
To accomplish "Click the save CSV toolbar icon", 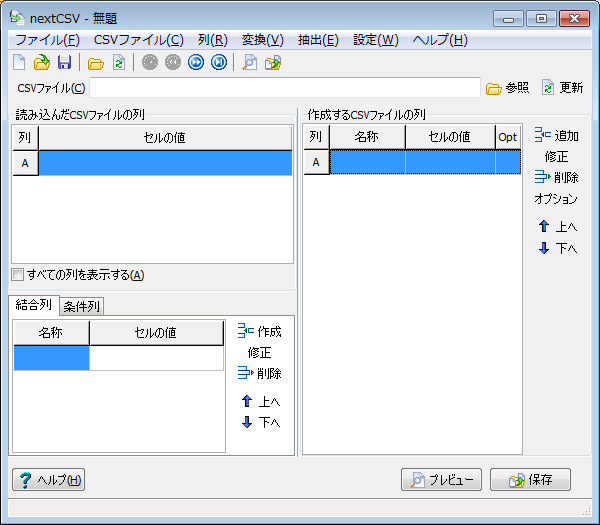I will pos(273,63).
